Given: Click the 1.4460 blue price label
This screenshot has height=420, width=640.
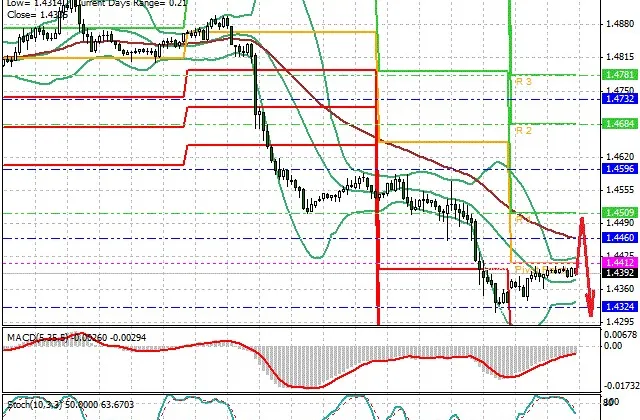Looking at the screenshot, I should point(620,237).
